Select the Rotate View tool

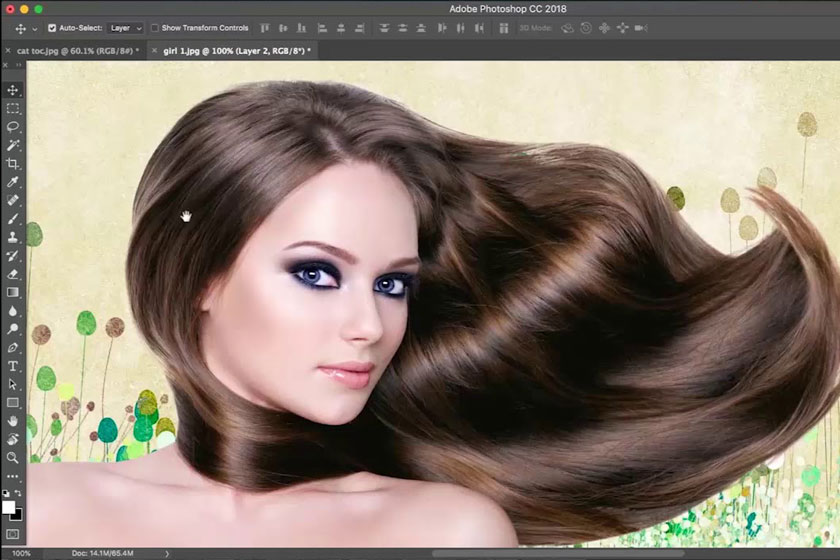point(13,439)
